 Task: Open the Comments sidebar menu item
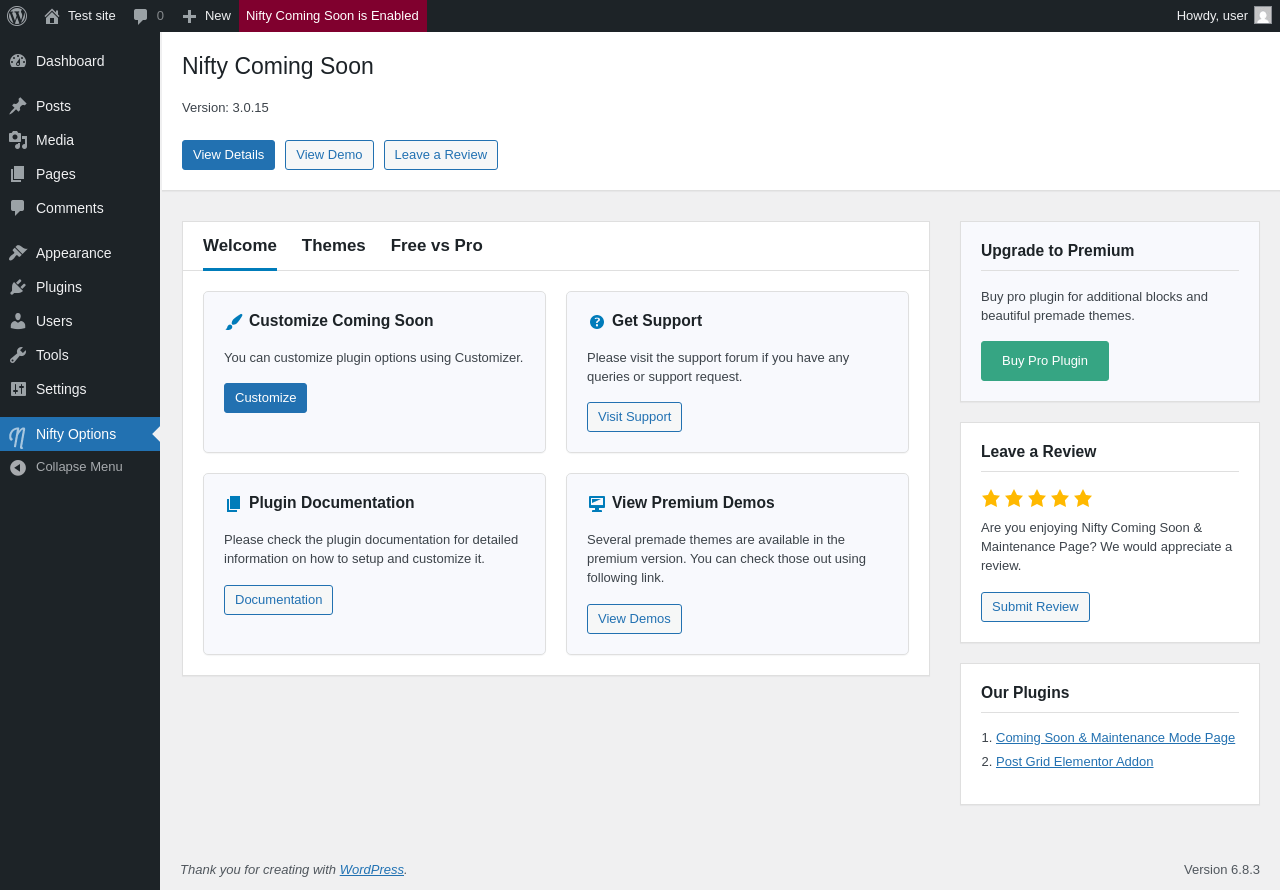(80, 208)
